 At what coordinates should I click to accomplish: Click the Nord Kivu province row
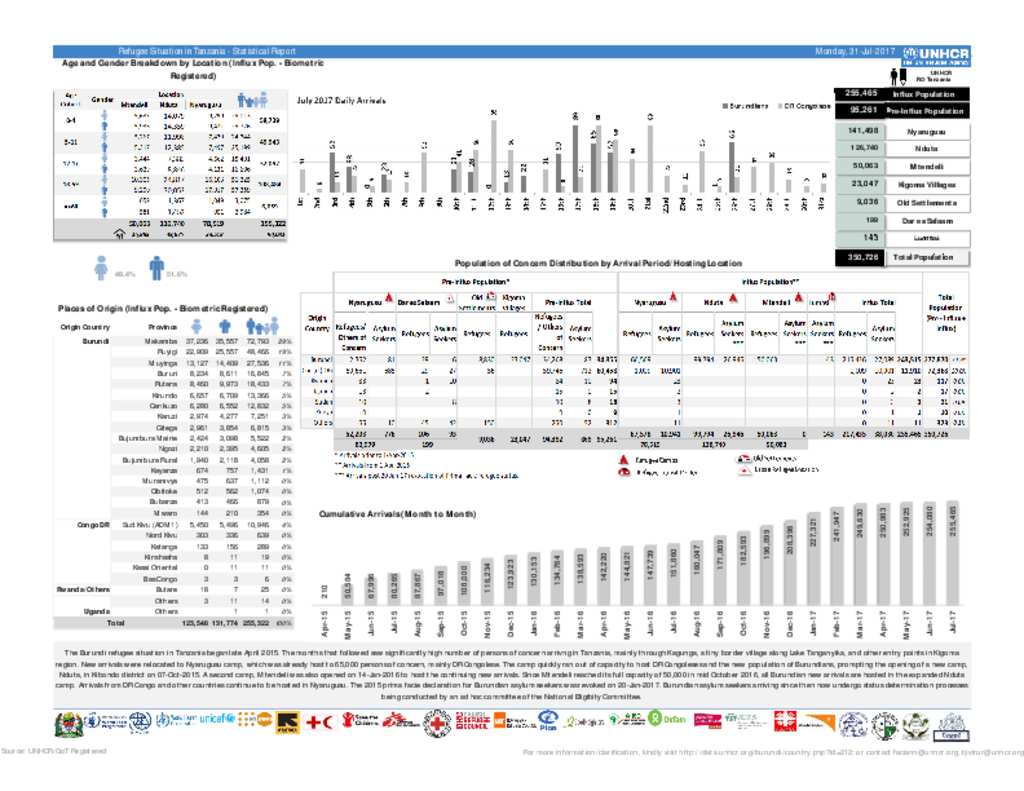point(202,535)
